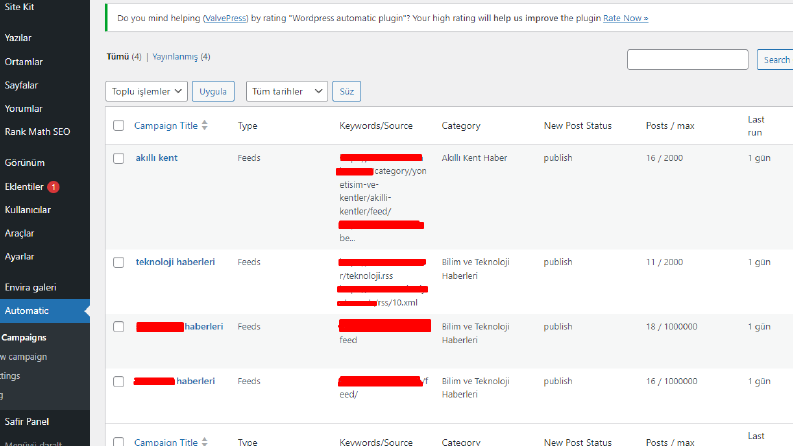Open Kullanıcılar menu
Screen dimensions: 793x446
28,209
